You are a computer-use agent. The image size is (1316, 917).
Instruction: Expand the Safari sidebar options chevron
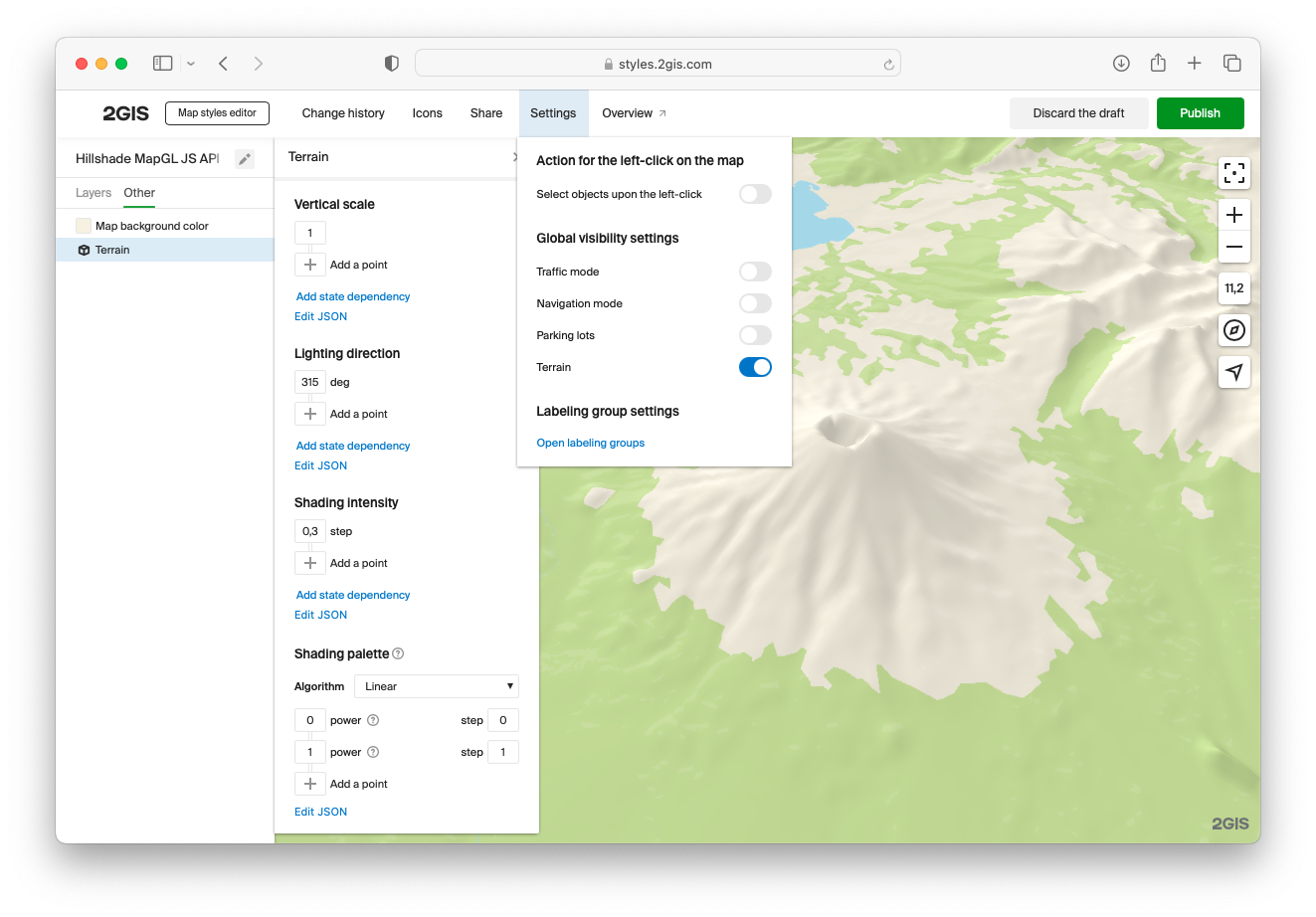(x=191, y=64)
